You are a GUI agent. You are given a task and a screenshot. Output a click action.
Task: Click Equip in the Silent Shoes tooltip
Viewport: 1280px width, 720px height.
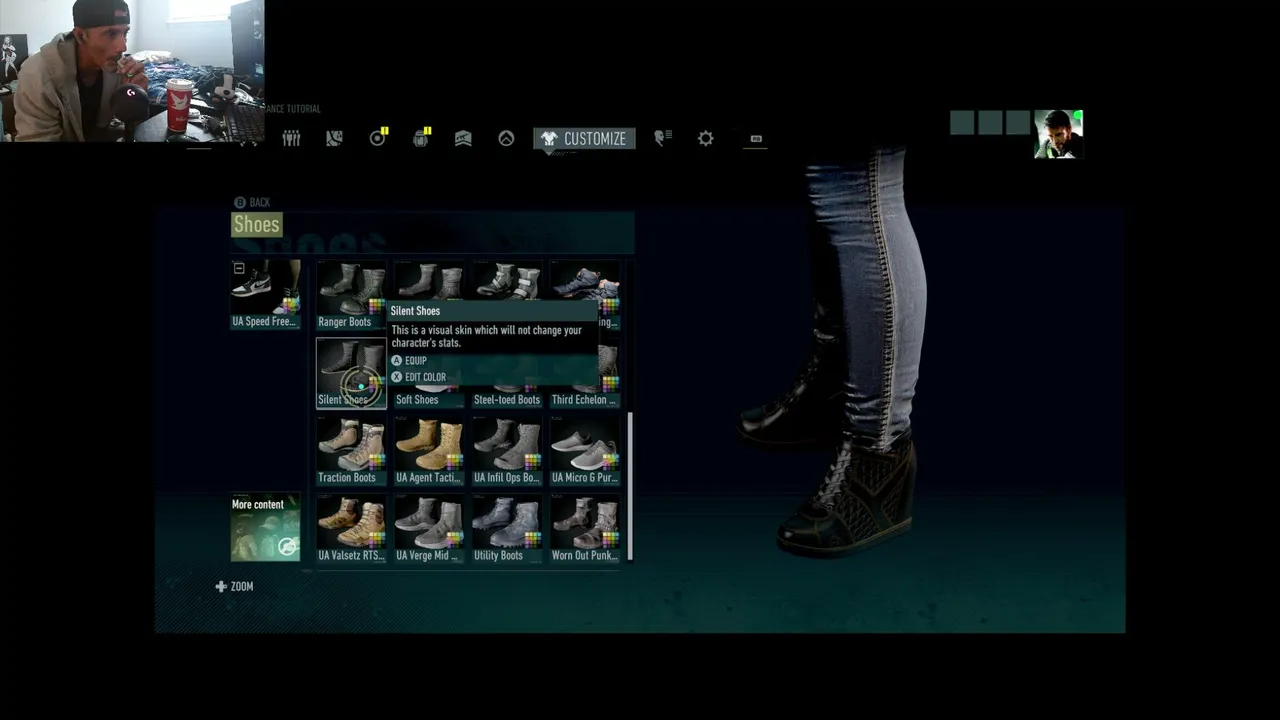click(x=410, y=361)
